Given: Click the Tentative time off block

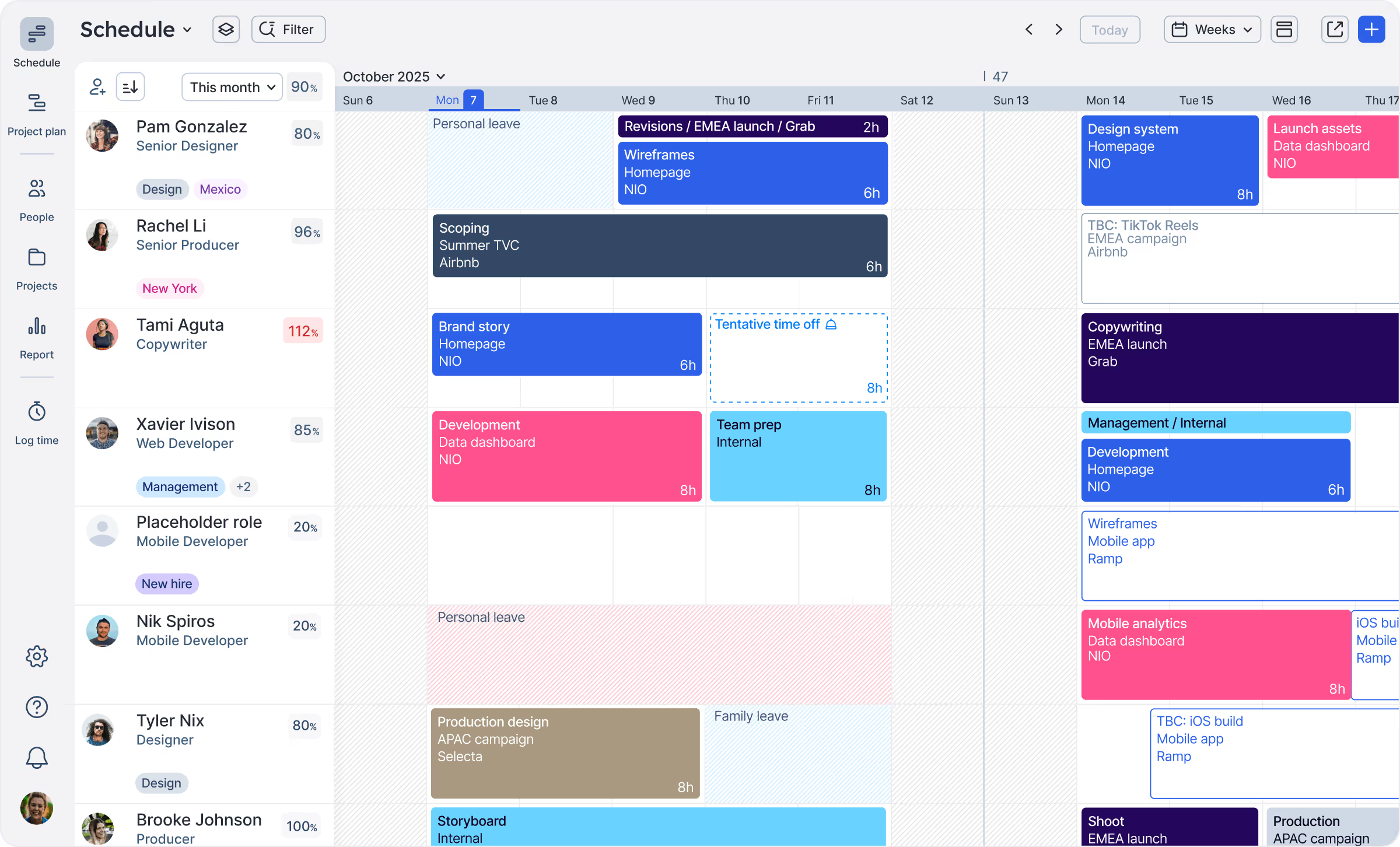Looking at the screenshot, I should click(x=798, y=358).
